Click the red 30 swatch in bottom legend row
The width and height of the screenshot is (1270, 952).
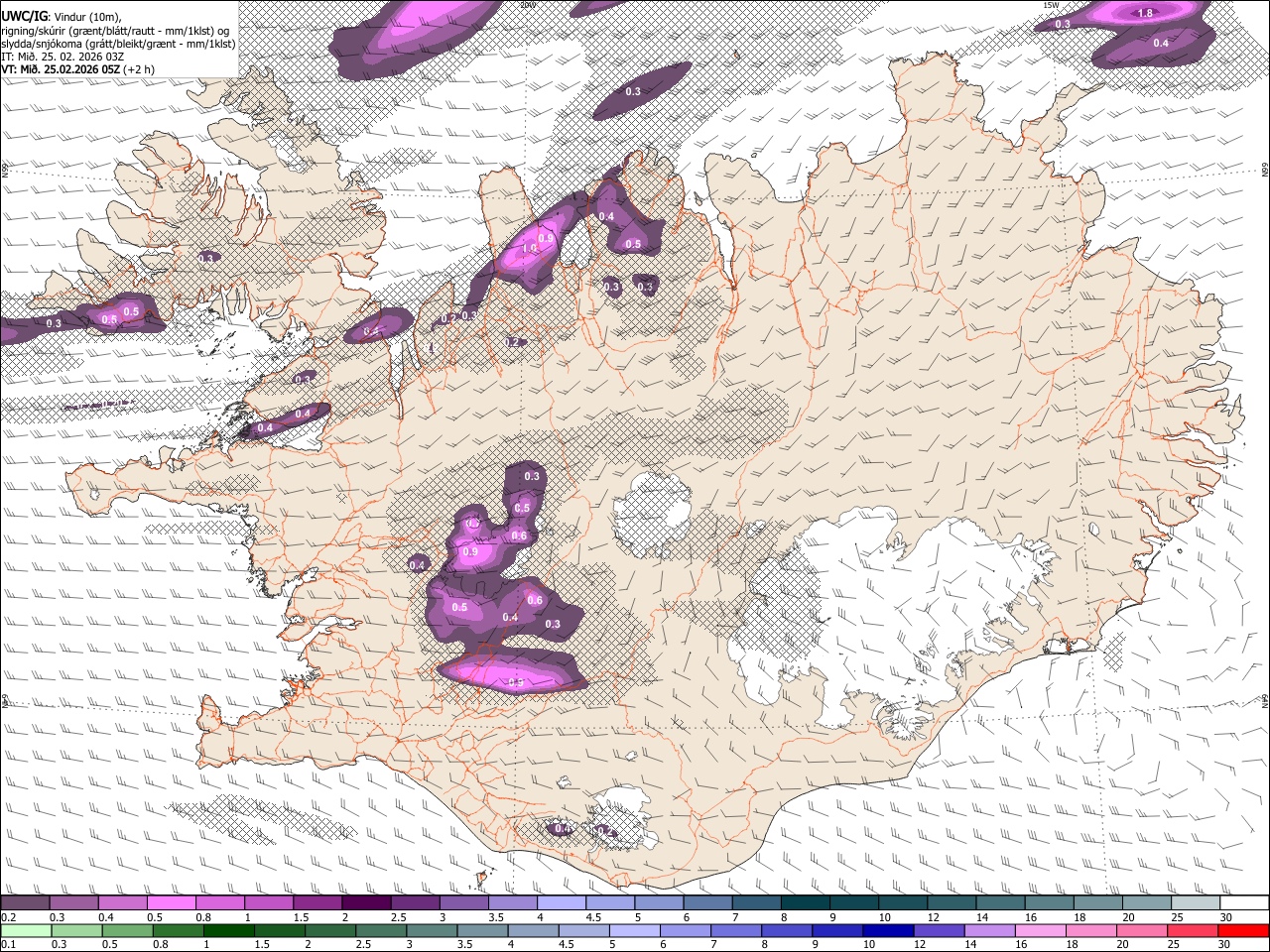click(1243, 930)
